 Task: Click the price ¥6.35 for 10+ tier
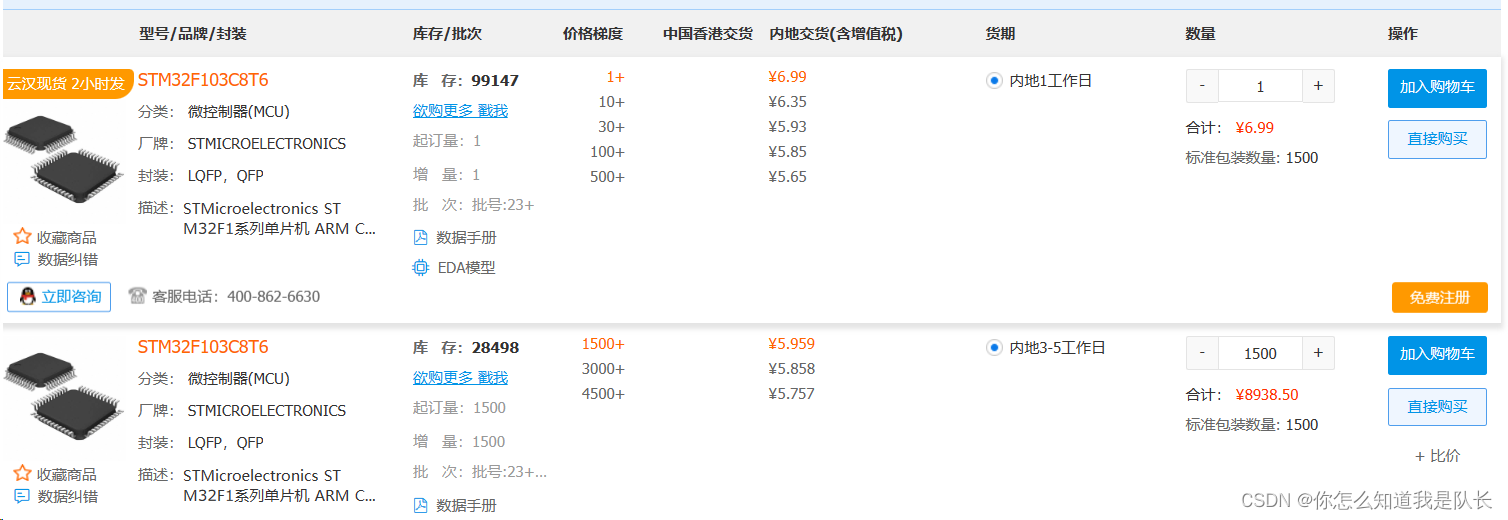click(787, 101)
